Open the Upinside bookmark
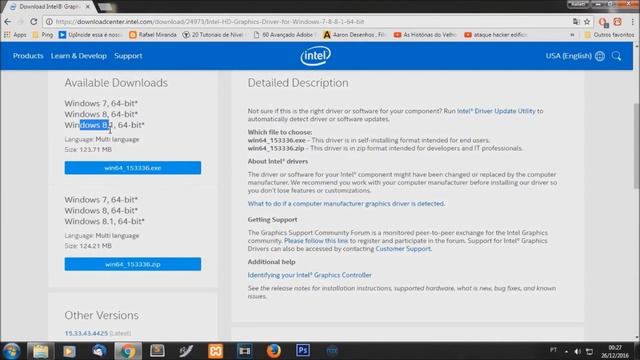The image size is (640, 360). [x=91, y=35]
